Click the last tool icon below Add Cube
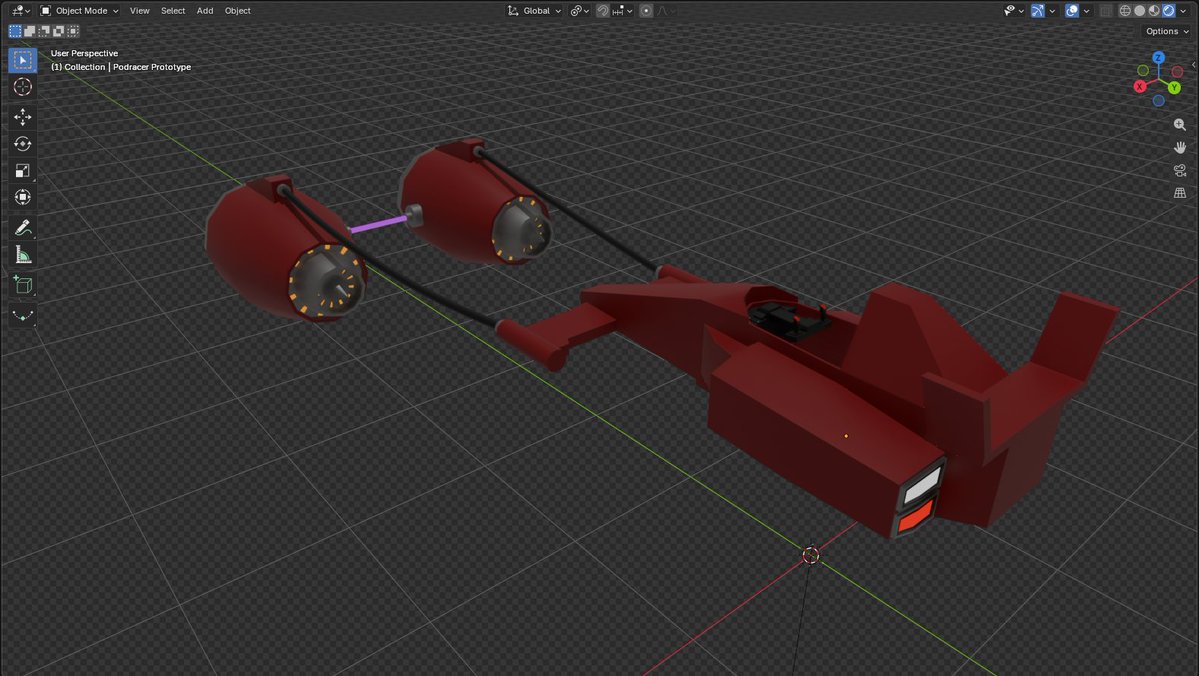This screenshot has height=676, width=1199. coord(22,315)
